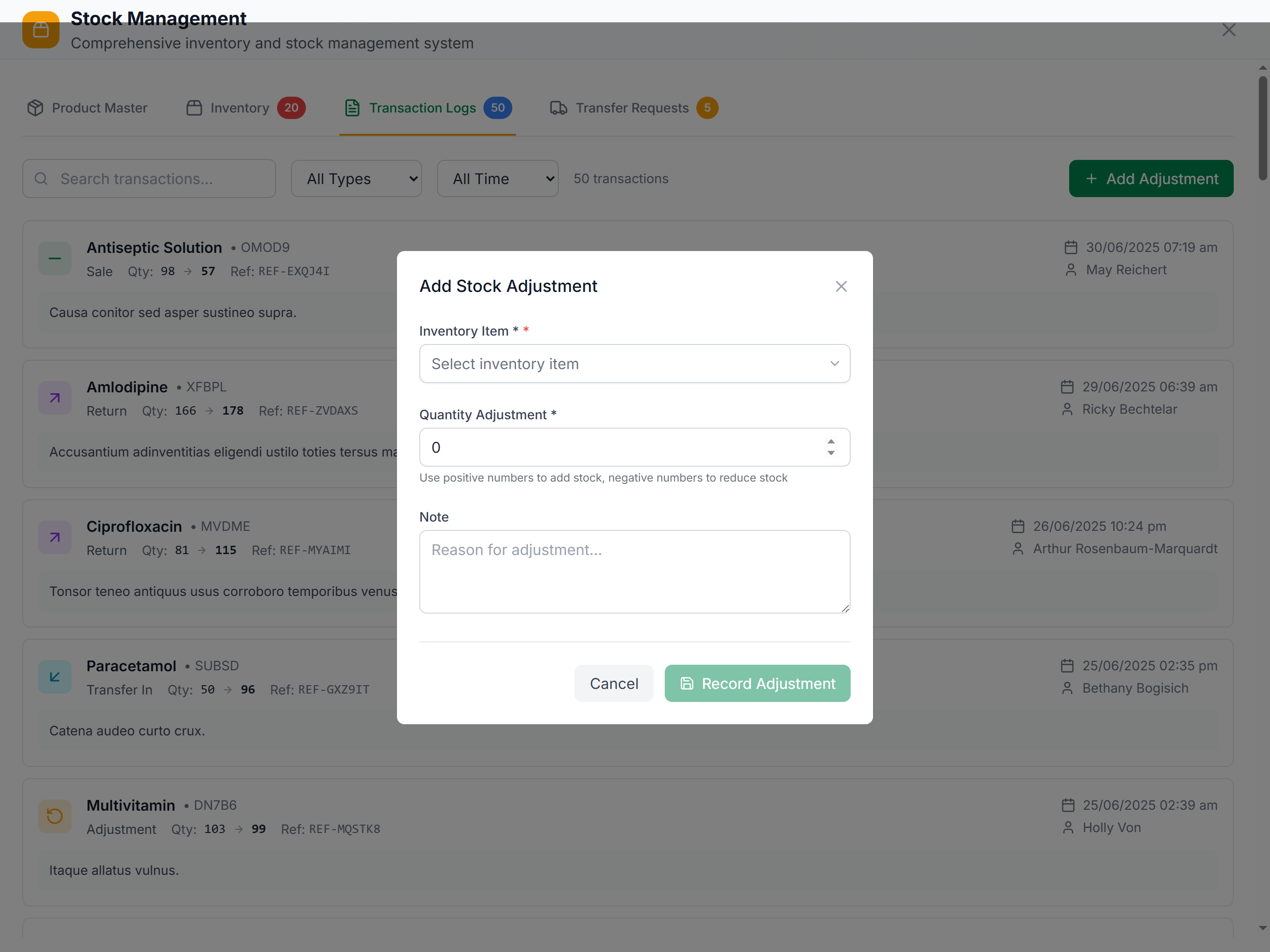Click the Cancel button
This screenshot has width=1270, height=952.
pos(613,683)
